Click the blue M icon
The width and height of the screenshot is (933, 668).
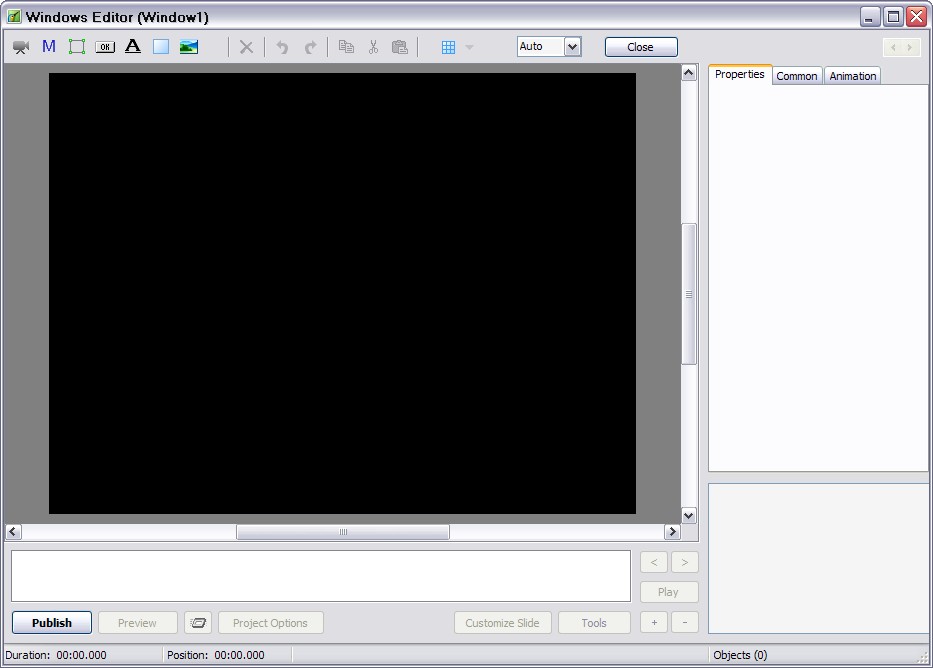pos(49,46)
